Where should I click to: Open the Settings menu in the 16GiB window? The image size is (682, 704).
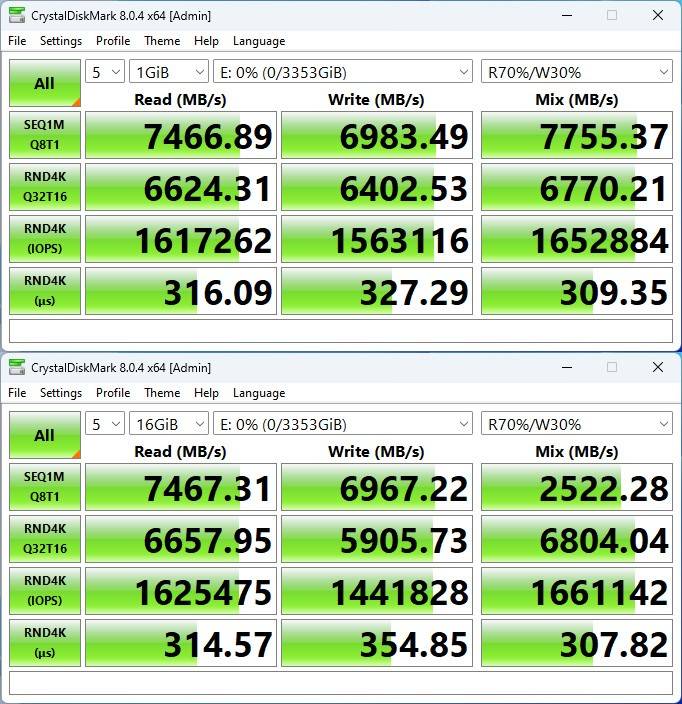point(61,393)
